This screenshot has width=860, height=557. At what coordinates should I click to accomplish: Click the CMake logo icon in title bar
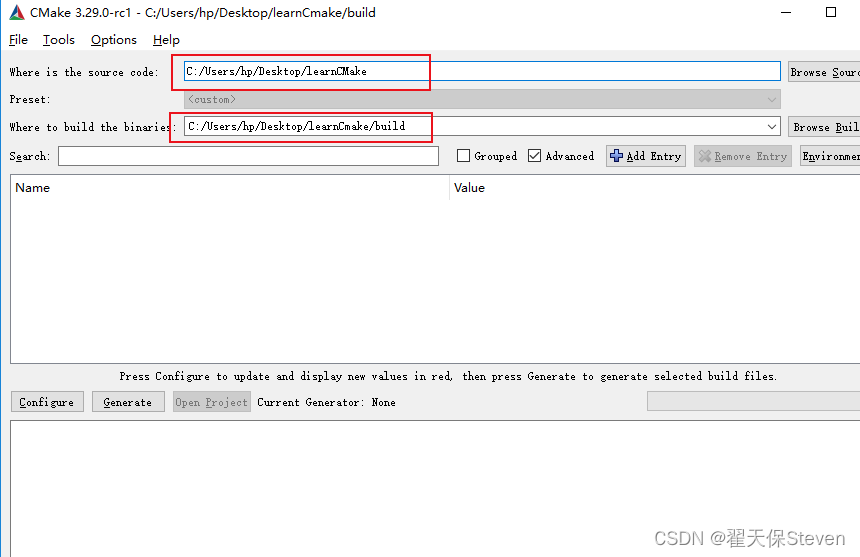16,12
